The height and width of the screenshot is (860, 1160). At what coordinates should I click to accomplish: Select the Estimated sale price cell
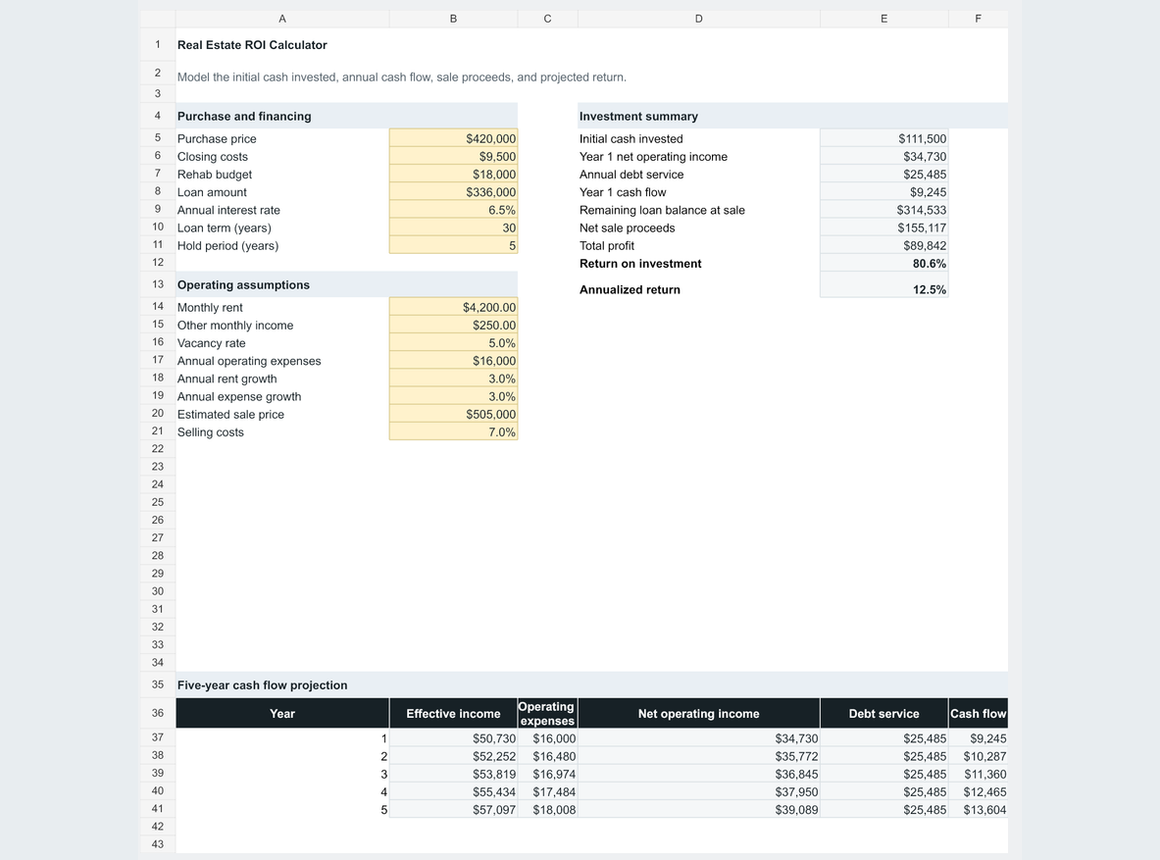(x=453, y=414)
